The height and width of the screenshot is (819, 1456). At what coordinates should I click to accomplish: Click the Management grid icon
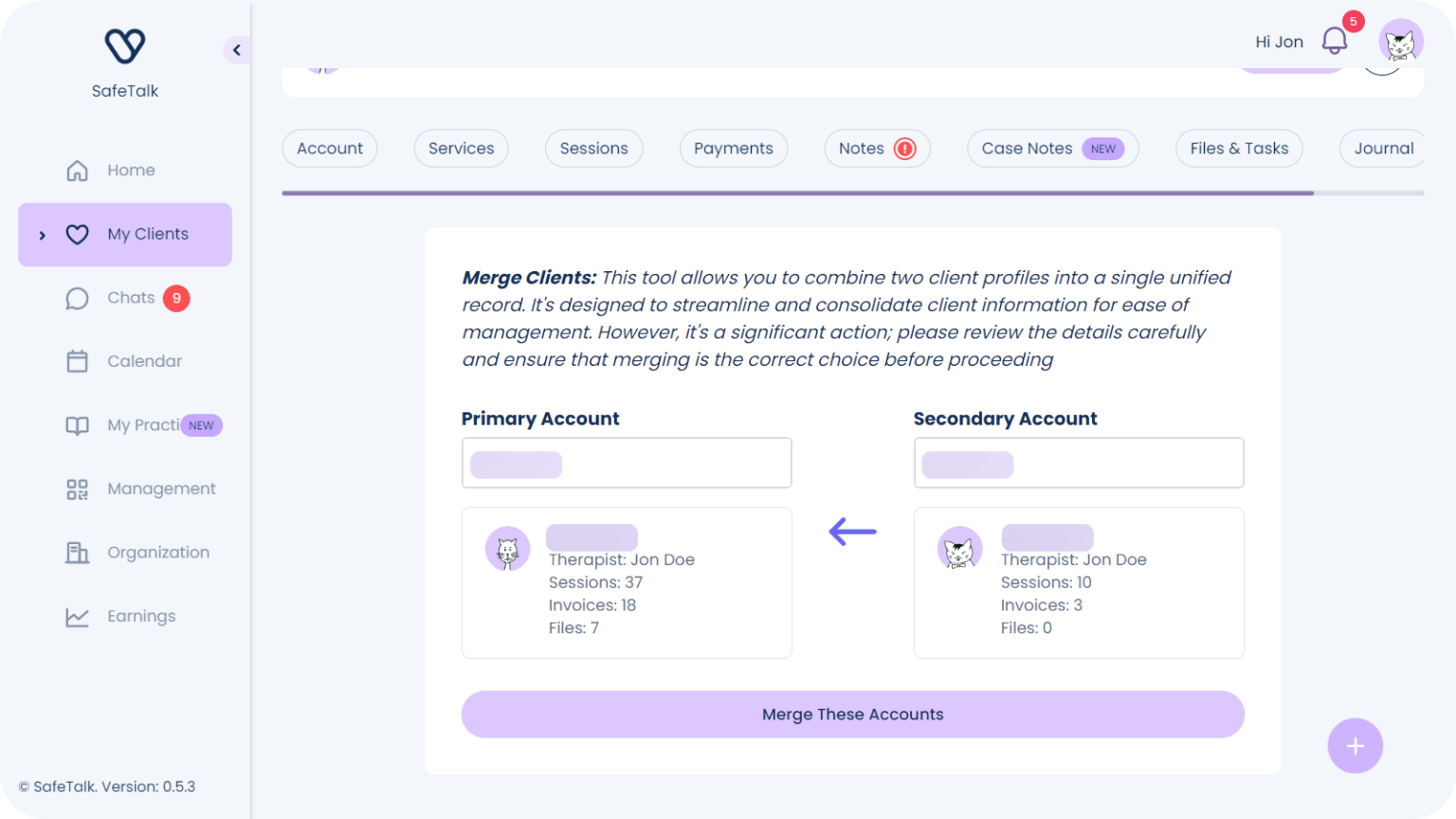pyautogui.click(x=77, y=489)
